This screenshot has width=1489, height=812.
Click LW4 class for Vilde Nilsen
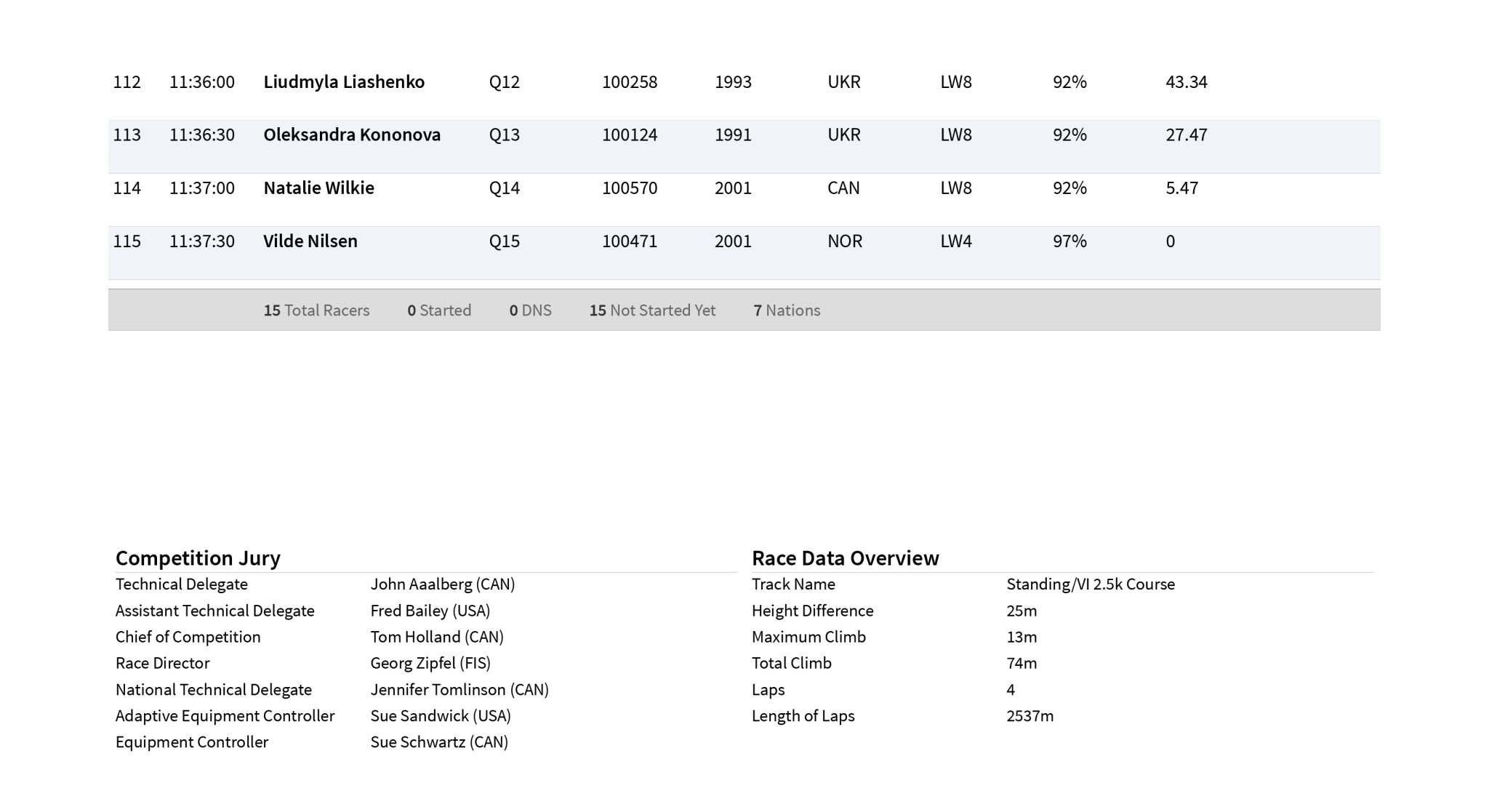click(955, 241)
